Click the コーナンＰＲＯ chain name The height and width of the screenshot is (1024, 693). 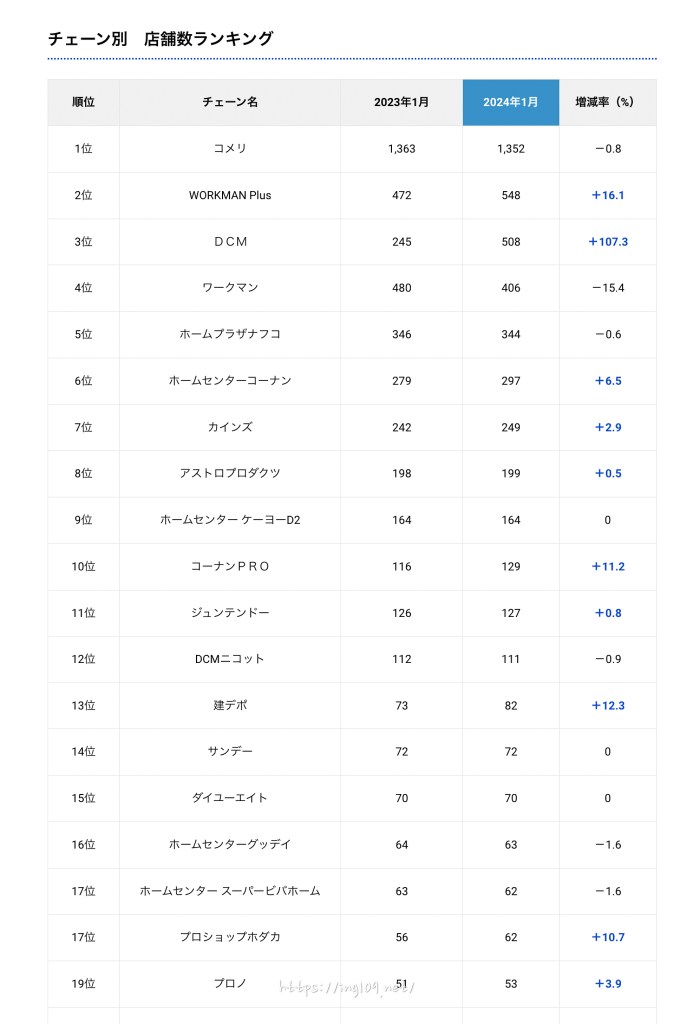(230, 566)
